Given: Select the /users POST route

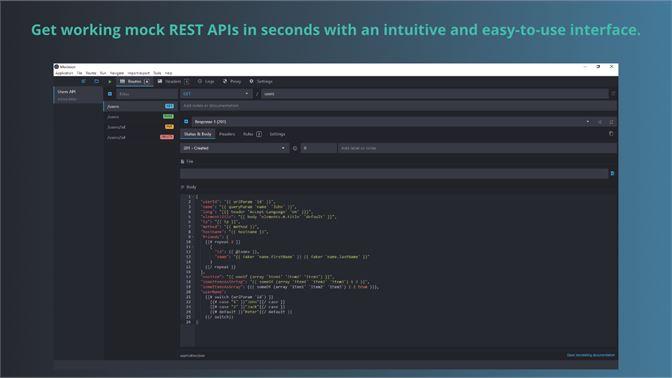Looking at the screenshot, I should point(141,117).
